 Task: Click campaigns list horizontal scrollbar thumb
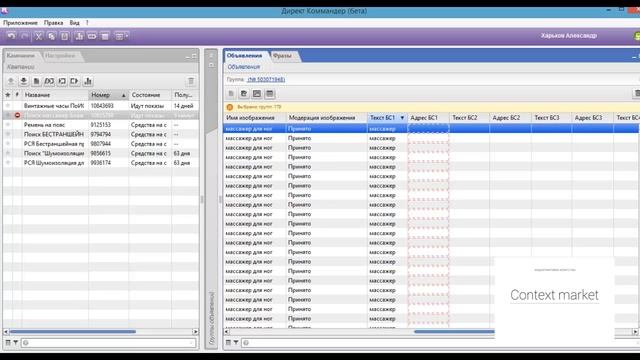[73, 332]
